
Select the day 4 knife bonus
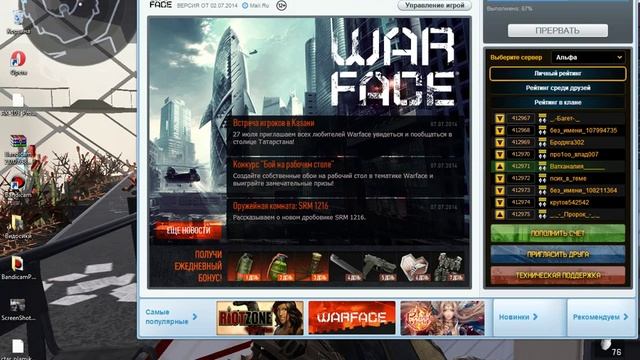[x=345, y=267]
